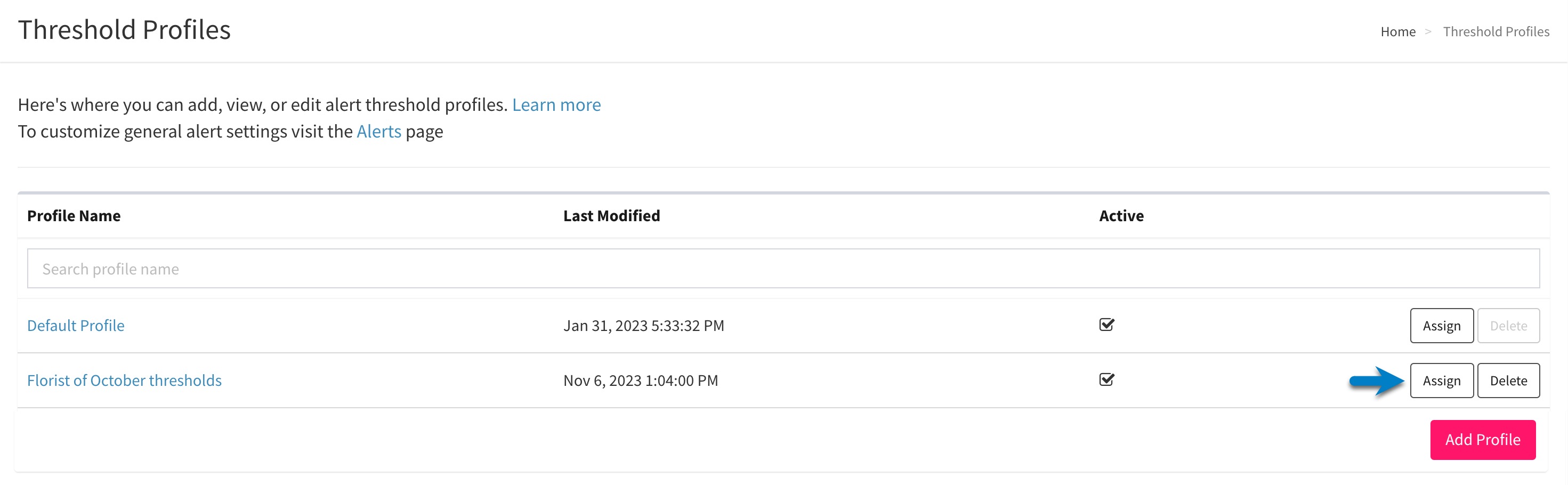Toggle the Active column checkbox on the second row
Screen dimensions: 1568x485
coord(1106,379)
